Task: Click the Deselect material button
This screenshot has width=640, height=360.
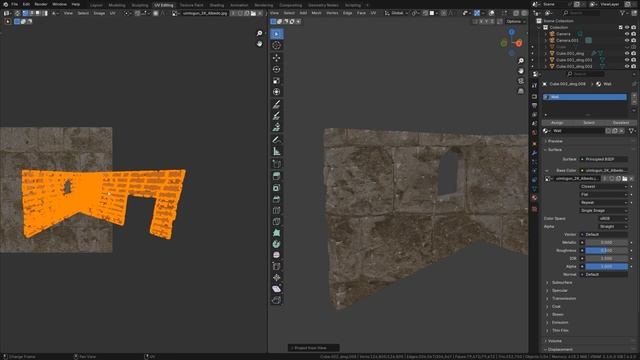Action: (621, 123)
